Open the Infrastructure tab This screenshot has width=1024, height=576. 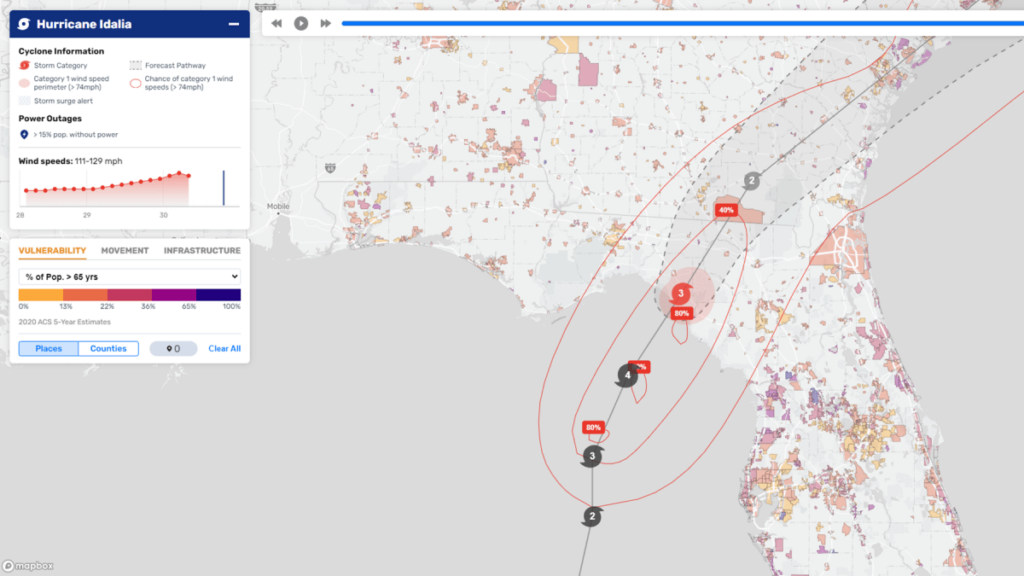(201, 251)
